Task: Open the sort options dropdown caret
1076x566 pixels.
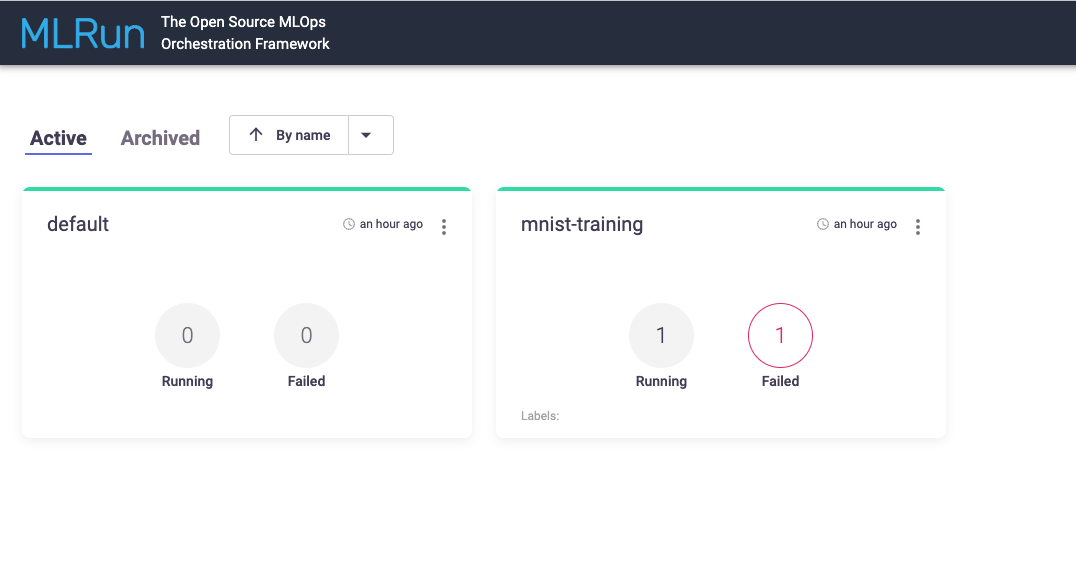Action: pyautogui.click(x=366, y=135)
